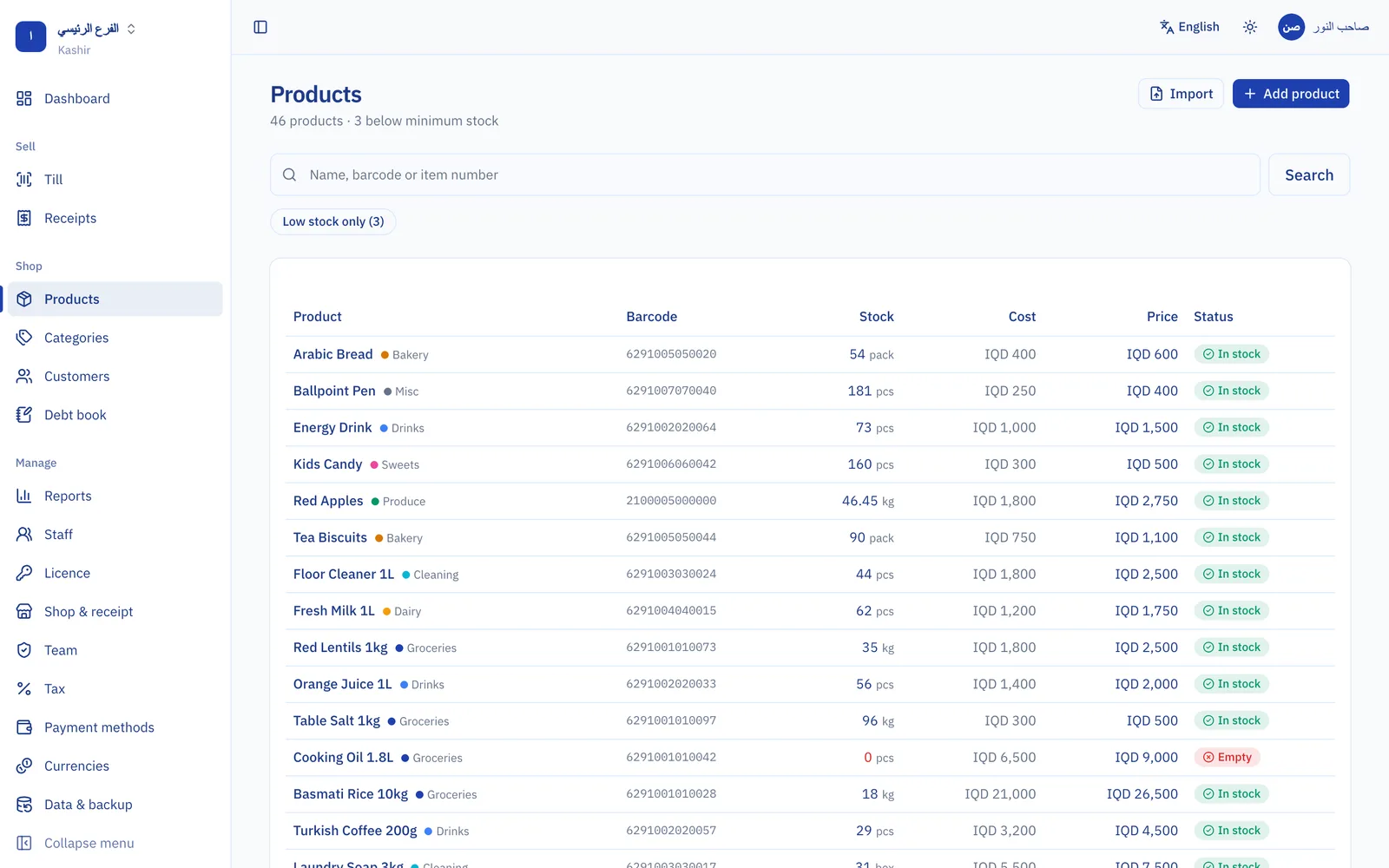
Task: Click Add product button
Action: coord(1291,94)
